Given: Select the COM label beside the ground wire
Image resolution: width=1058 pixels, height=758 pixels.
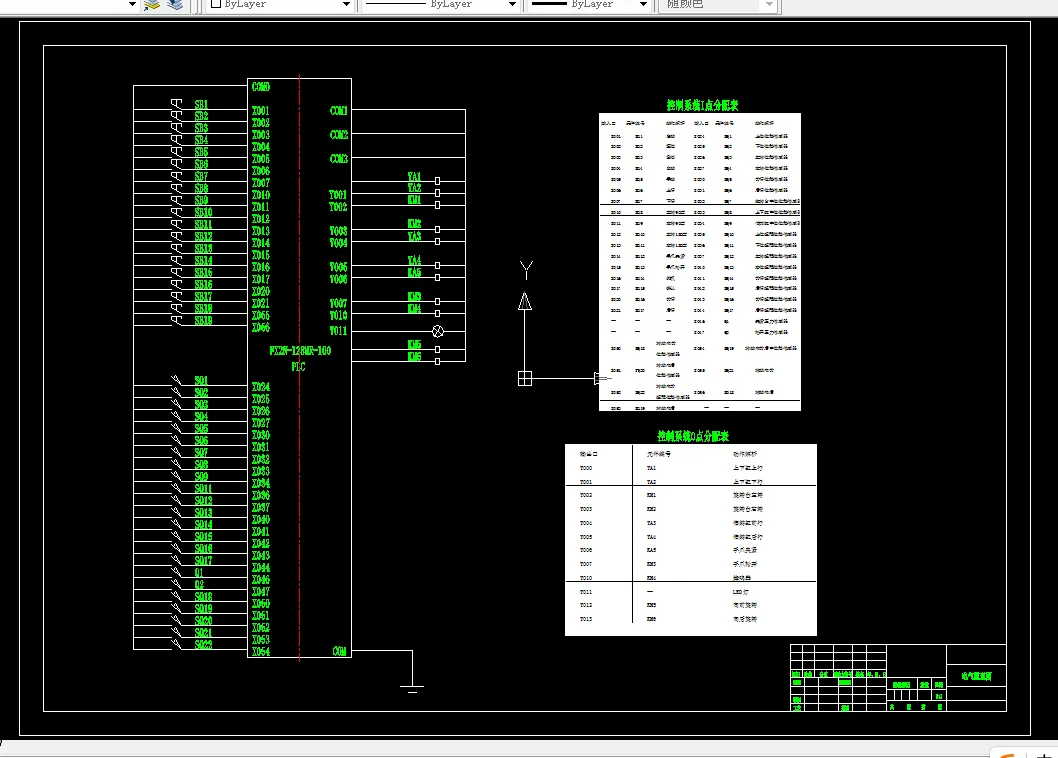Looking at the screenshot, I should coord(339,651).
